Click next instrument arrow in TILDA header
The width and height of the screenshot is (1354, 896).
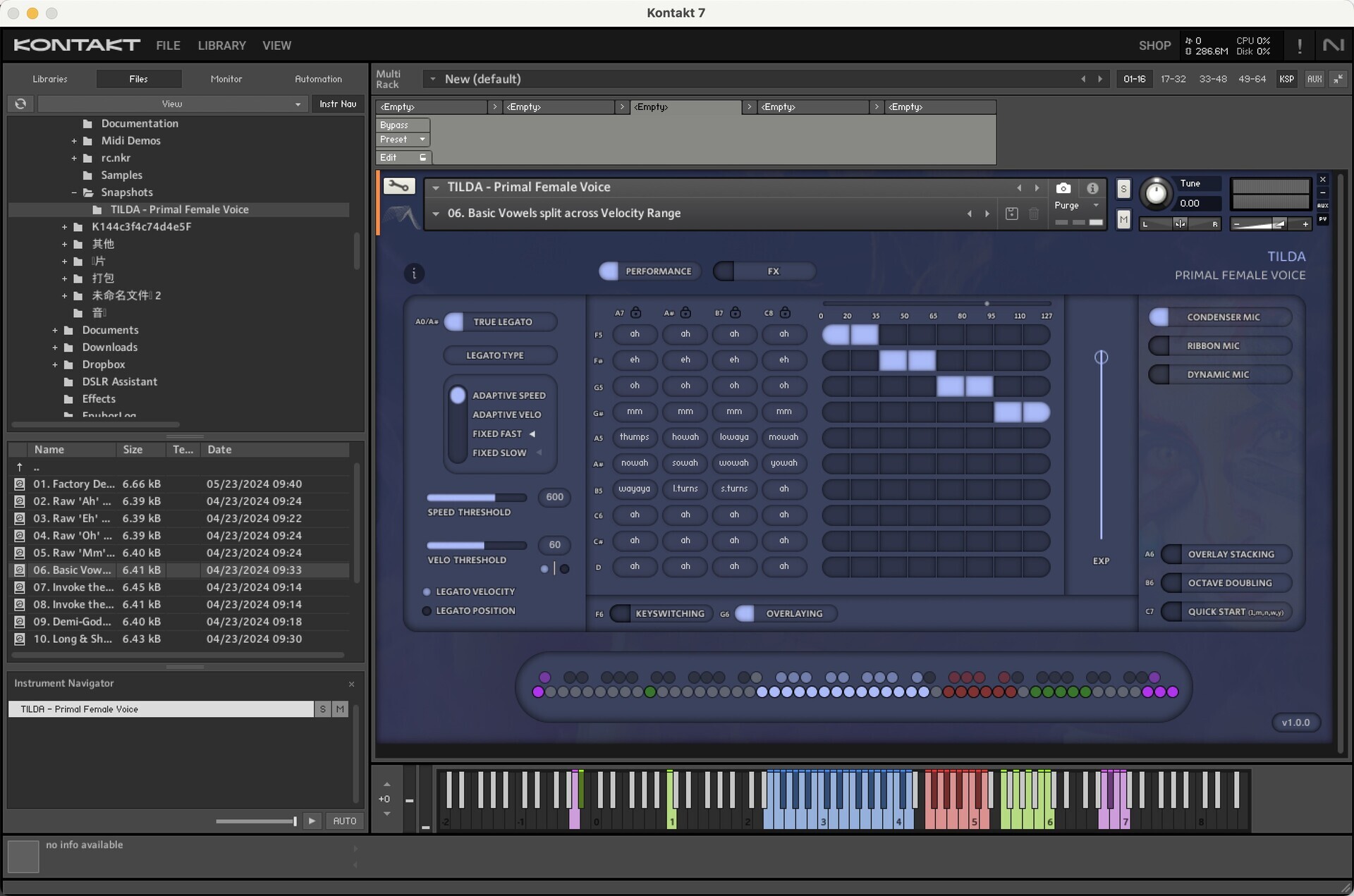pyautogui.click(x=1037, y=188)
